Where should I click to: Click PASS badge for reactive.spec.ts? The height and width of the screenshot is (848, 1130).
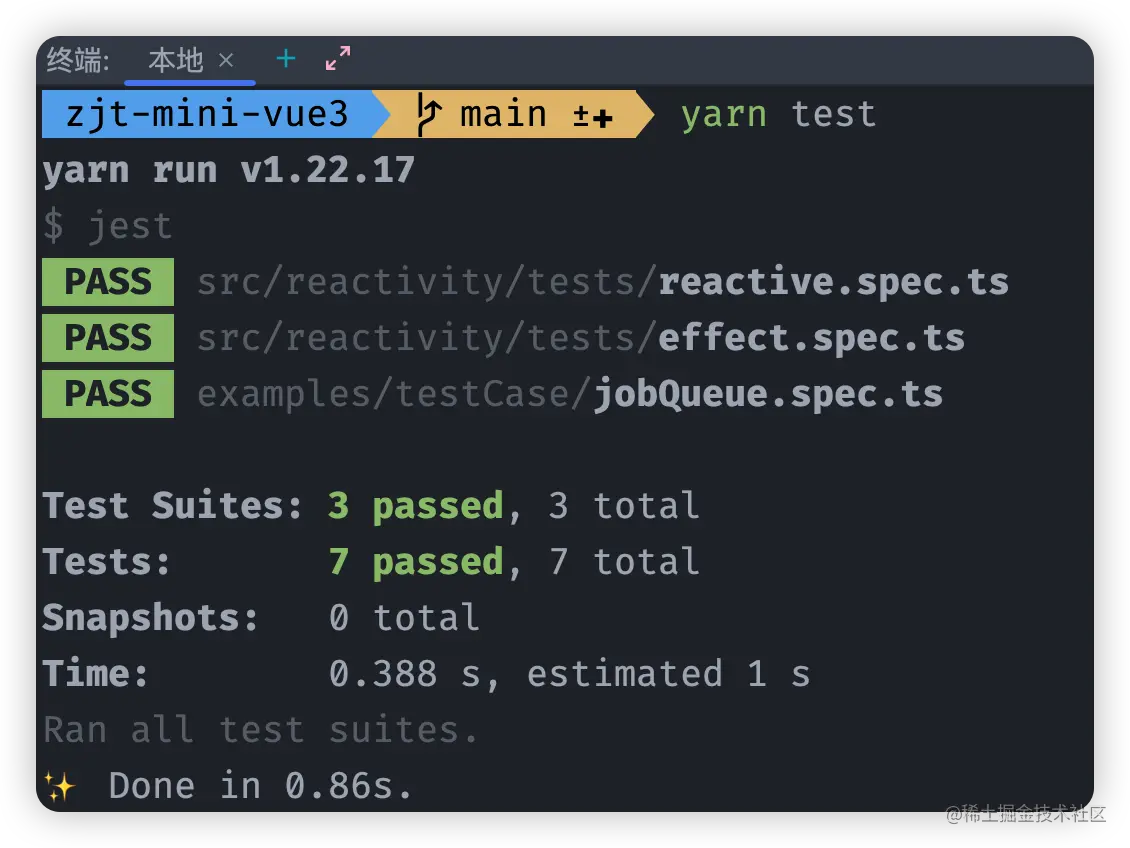pyautogui.click(x=108, y=282)
